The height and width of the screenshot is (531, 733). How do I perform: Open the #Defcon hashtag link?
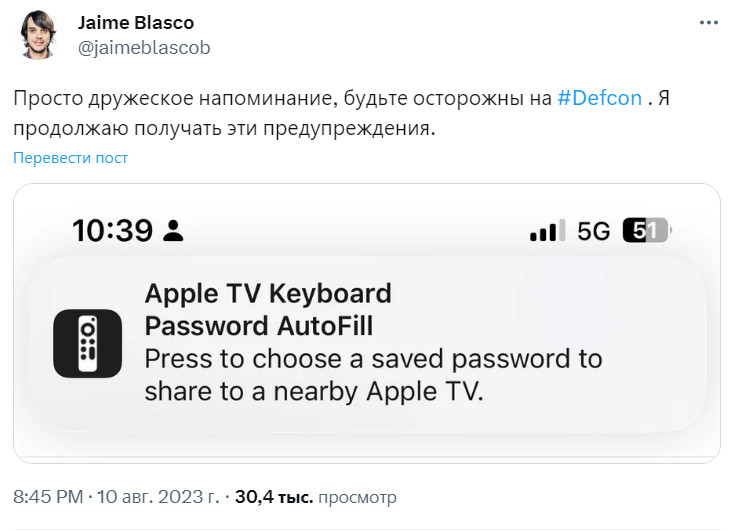(599, 98)
